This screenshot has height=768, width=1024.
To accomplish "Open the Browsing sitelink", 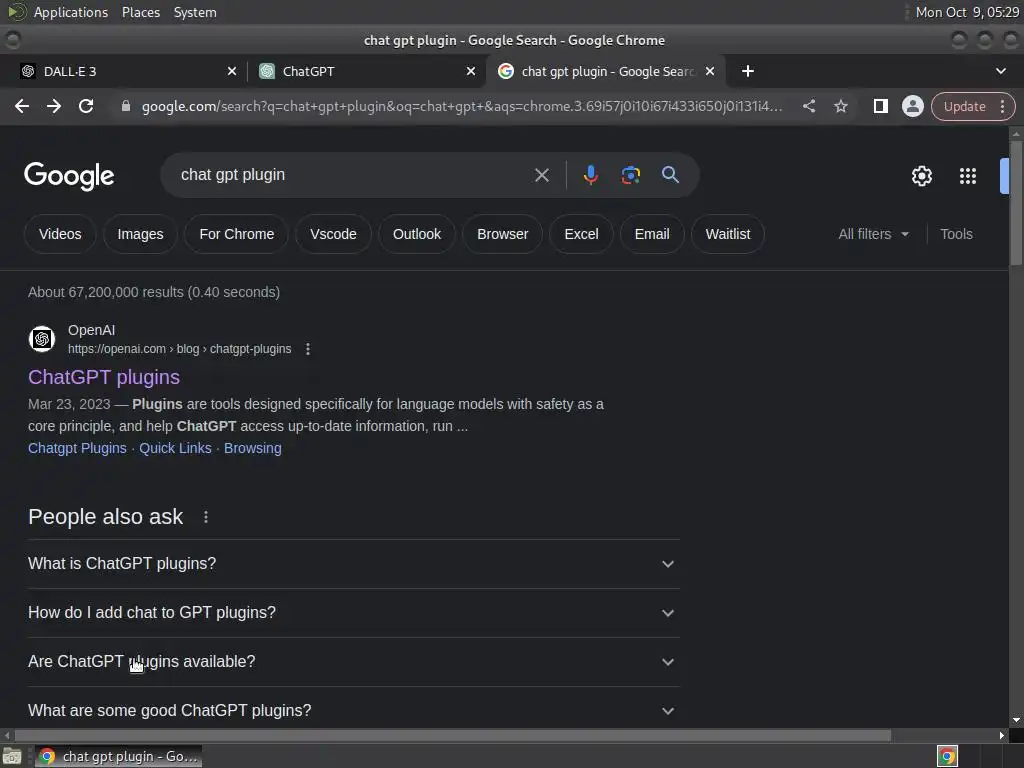I will 253,448.
